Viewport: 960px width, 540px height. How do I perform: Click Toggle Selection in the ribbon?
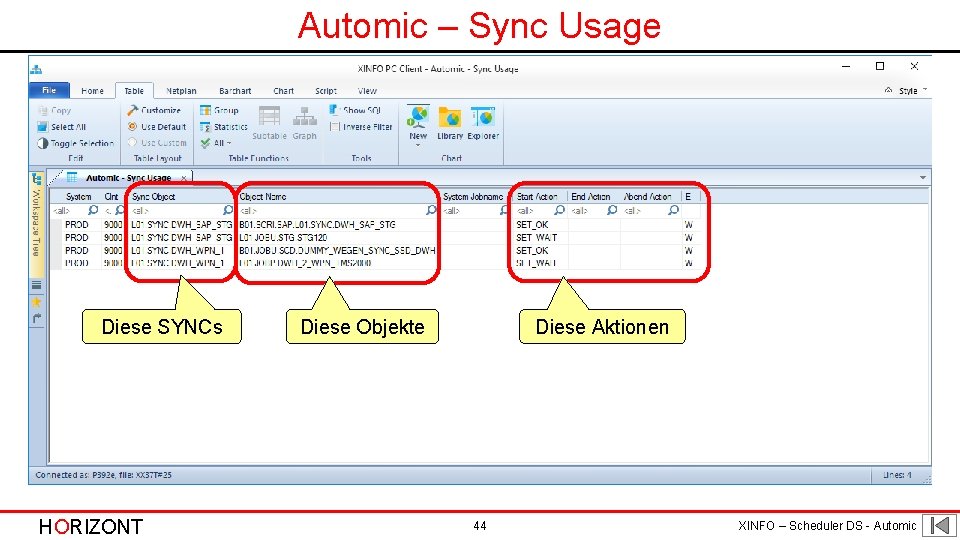[76, 143]
